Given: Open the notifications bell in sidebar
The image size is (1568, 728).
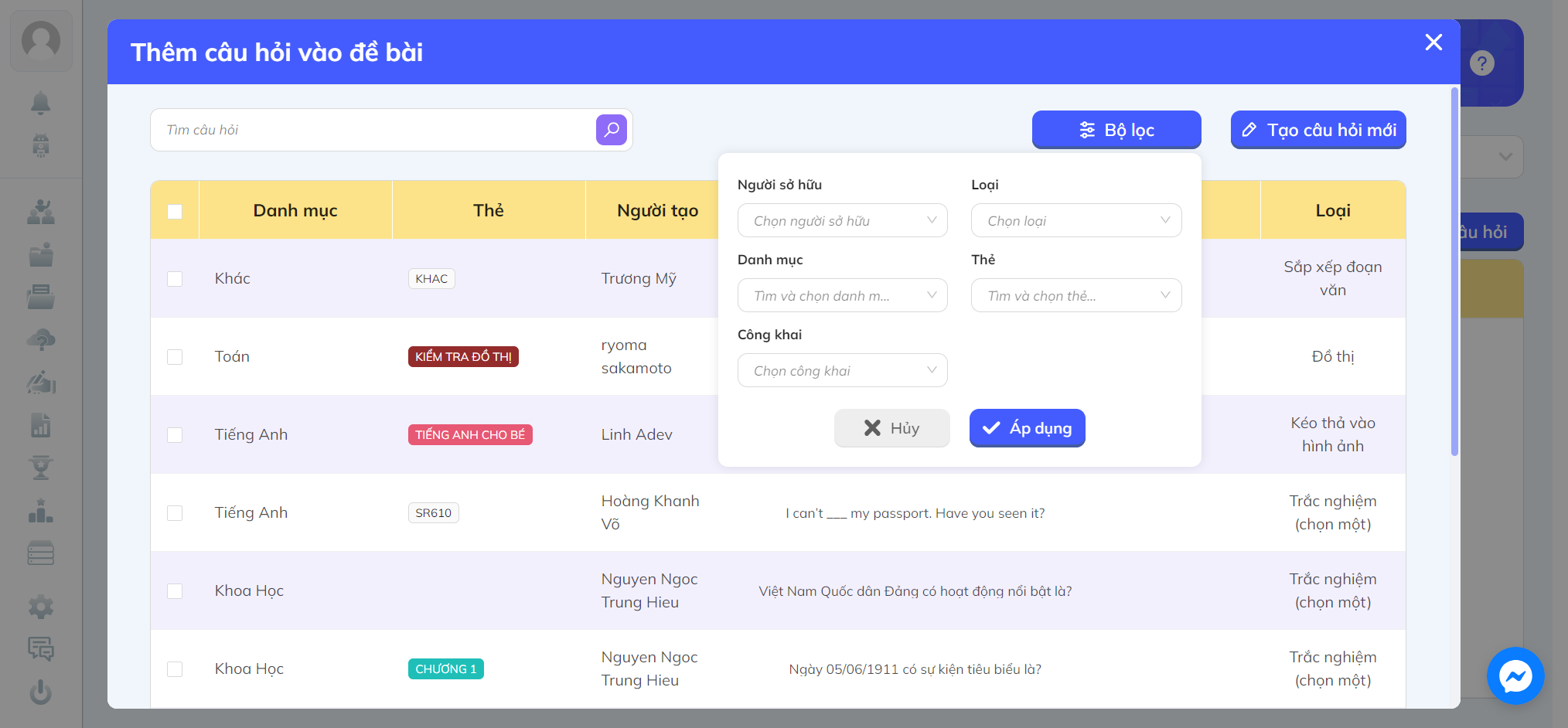Looking at the screenshot, I should tap(41, 103).
